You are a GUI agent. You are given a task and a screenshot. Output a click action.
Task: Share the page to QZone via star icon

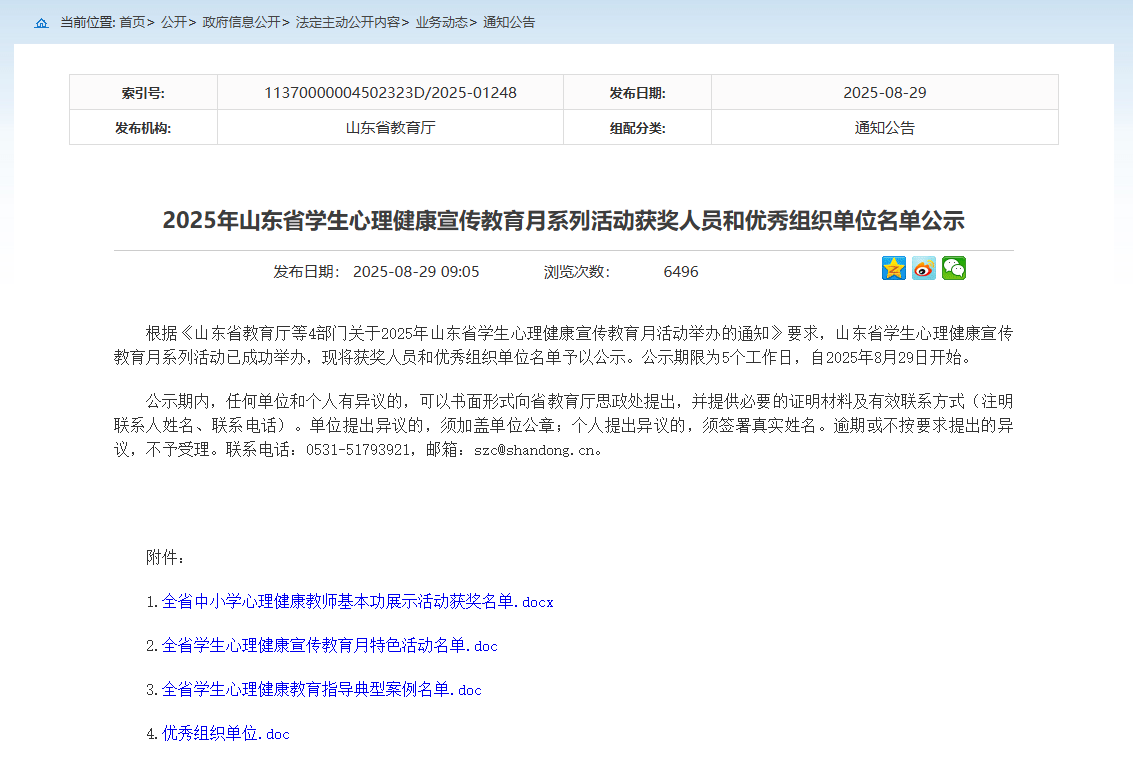click(893, 268)
